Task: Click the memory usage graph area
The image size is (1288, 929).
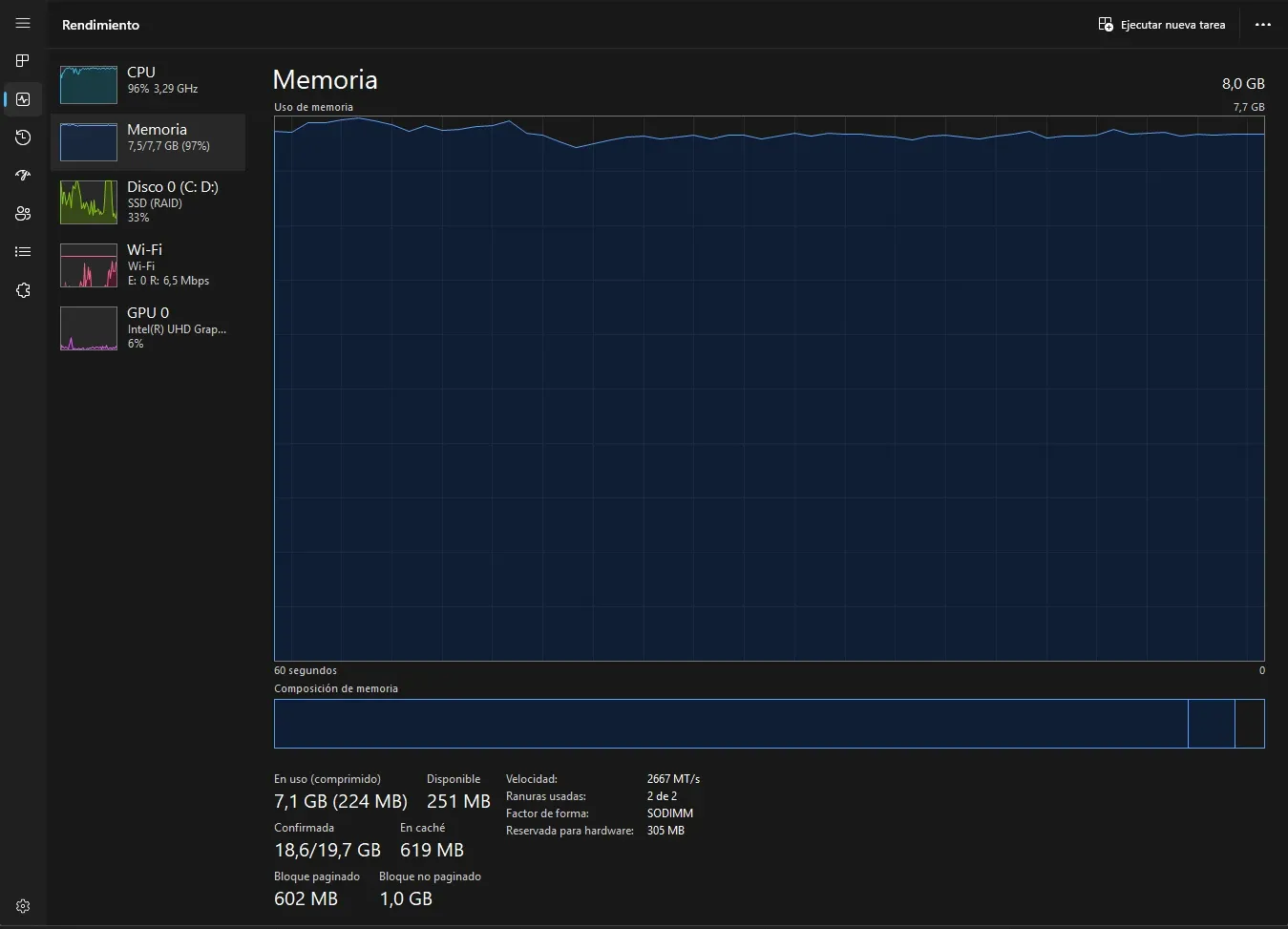Action: [x=769, y=388]
